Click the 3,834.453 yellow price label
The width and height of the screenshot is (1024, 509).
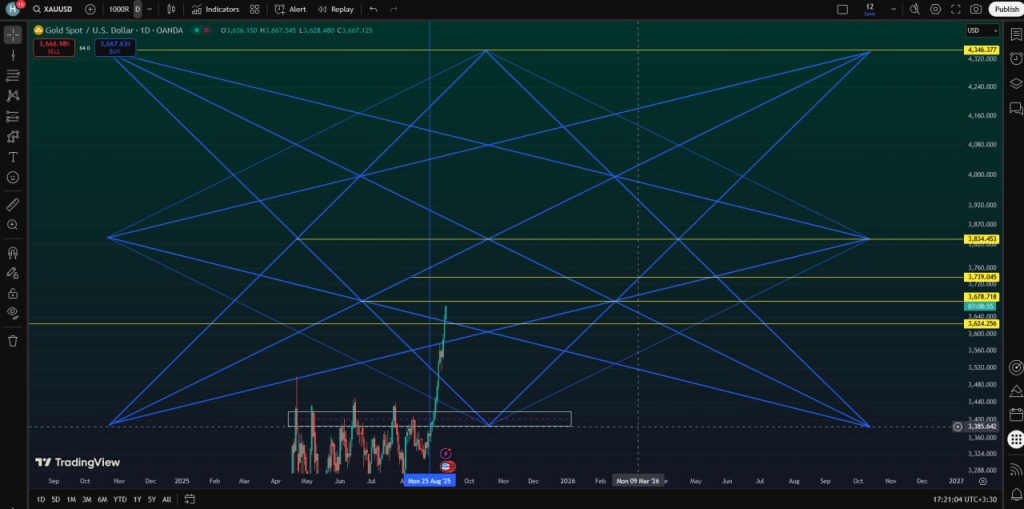tap(980, 239)
